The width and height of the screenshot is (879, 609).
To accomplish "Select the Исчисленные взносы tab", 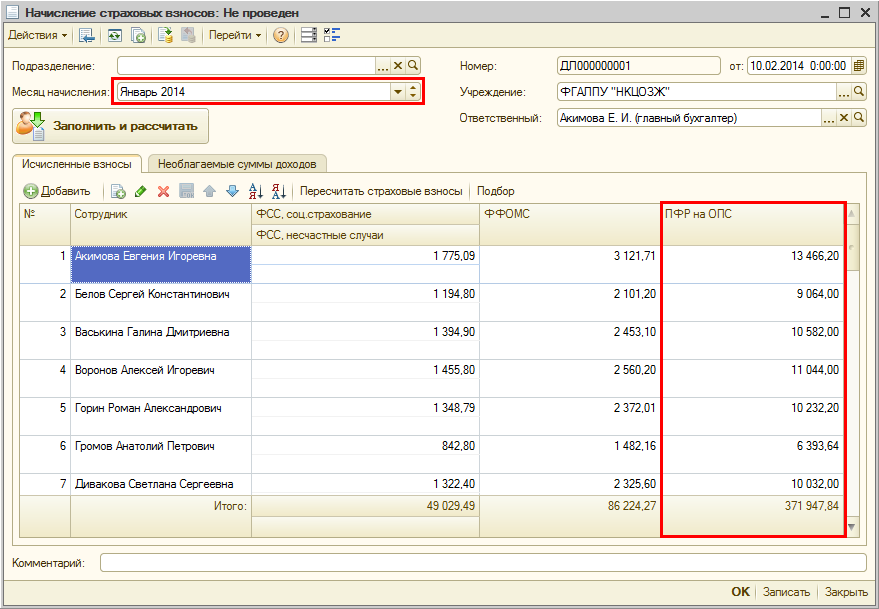I will (x=76, y=164).
